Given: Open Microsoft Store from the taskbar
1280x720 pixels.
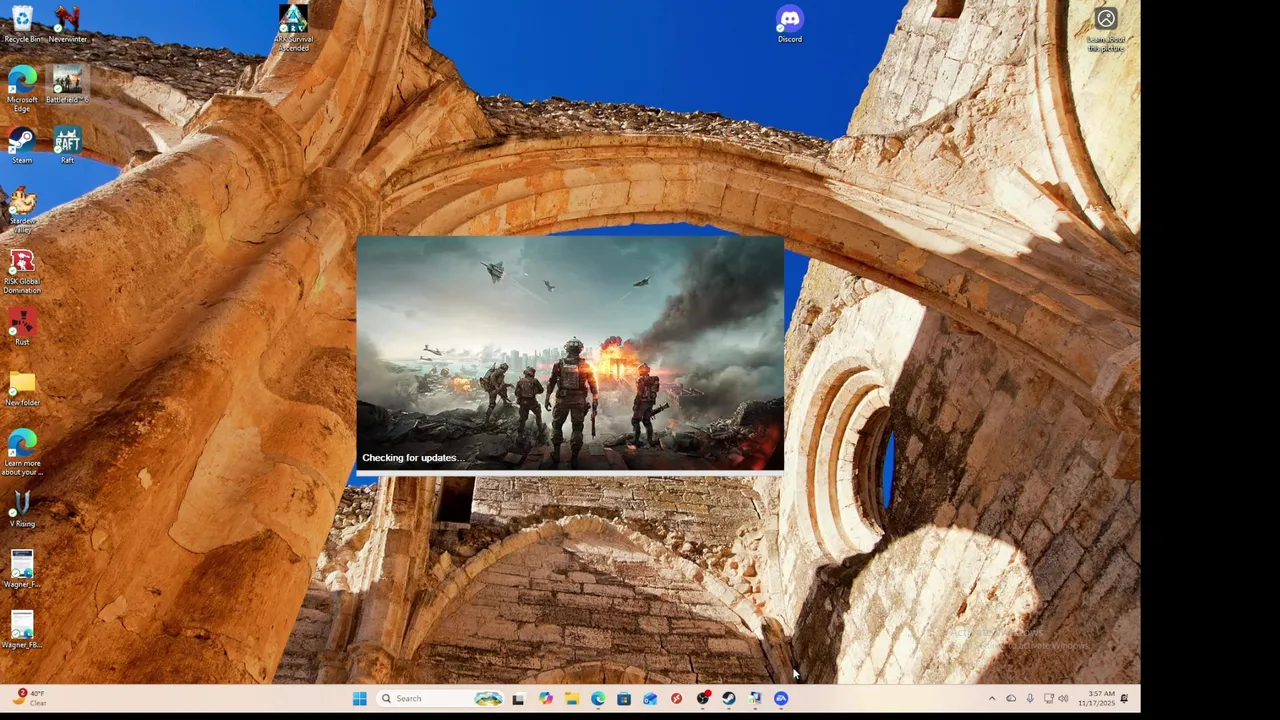Looking at the screenshot, I should (624, 698).
